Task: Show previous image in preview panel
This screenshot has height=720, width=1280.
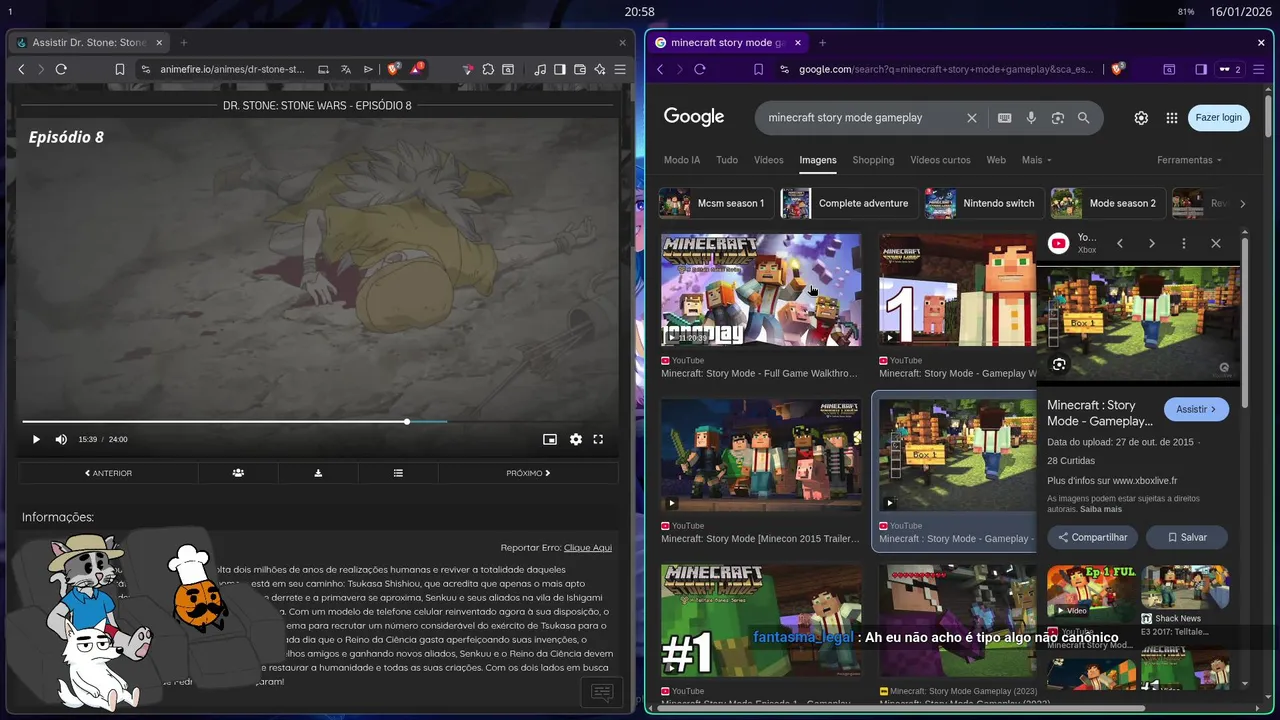Action: [x=1120, y=243]
